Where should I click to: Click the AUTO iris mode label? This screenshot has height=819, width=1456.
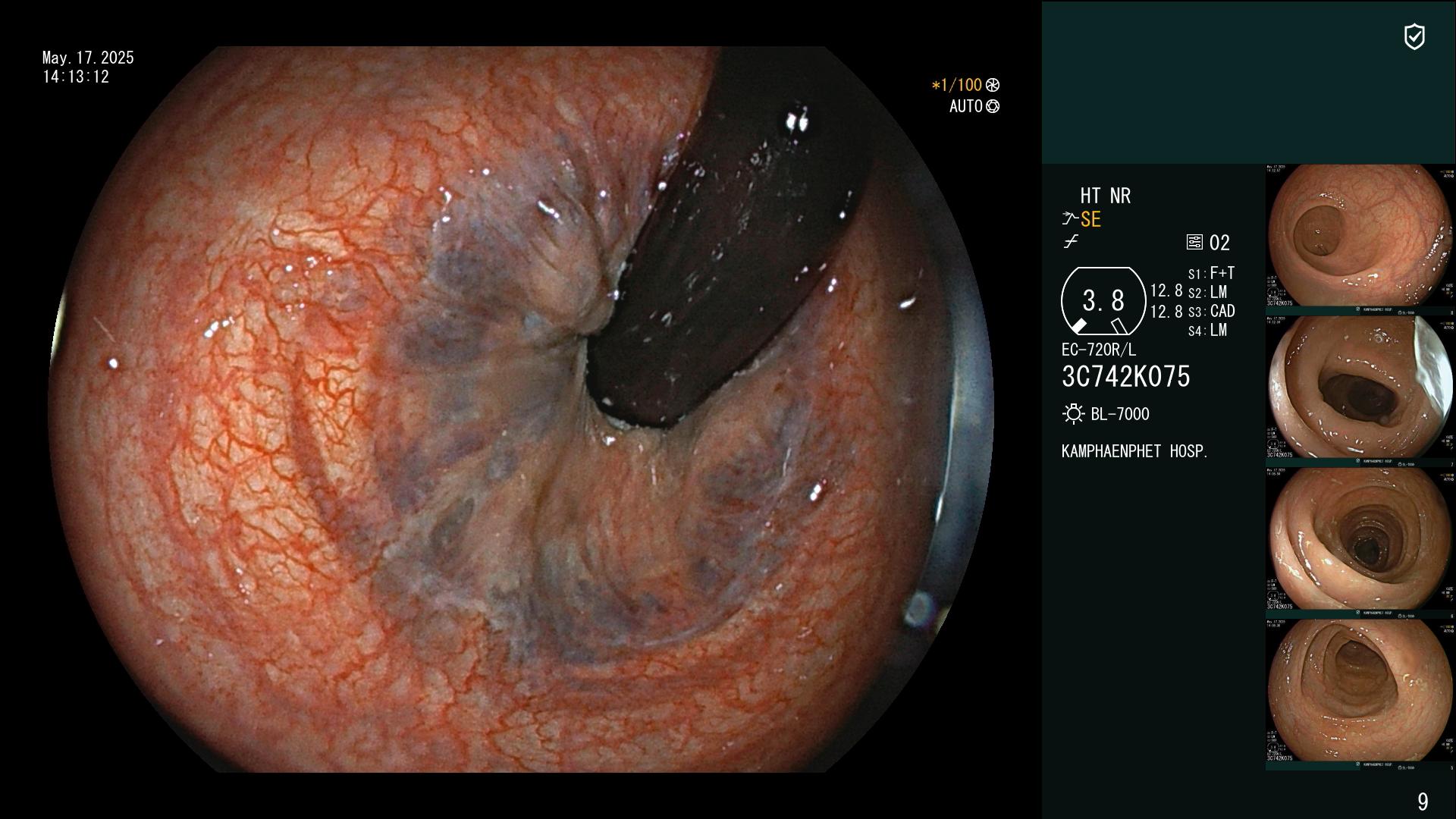pyautogui.click(x=966, y=106)
